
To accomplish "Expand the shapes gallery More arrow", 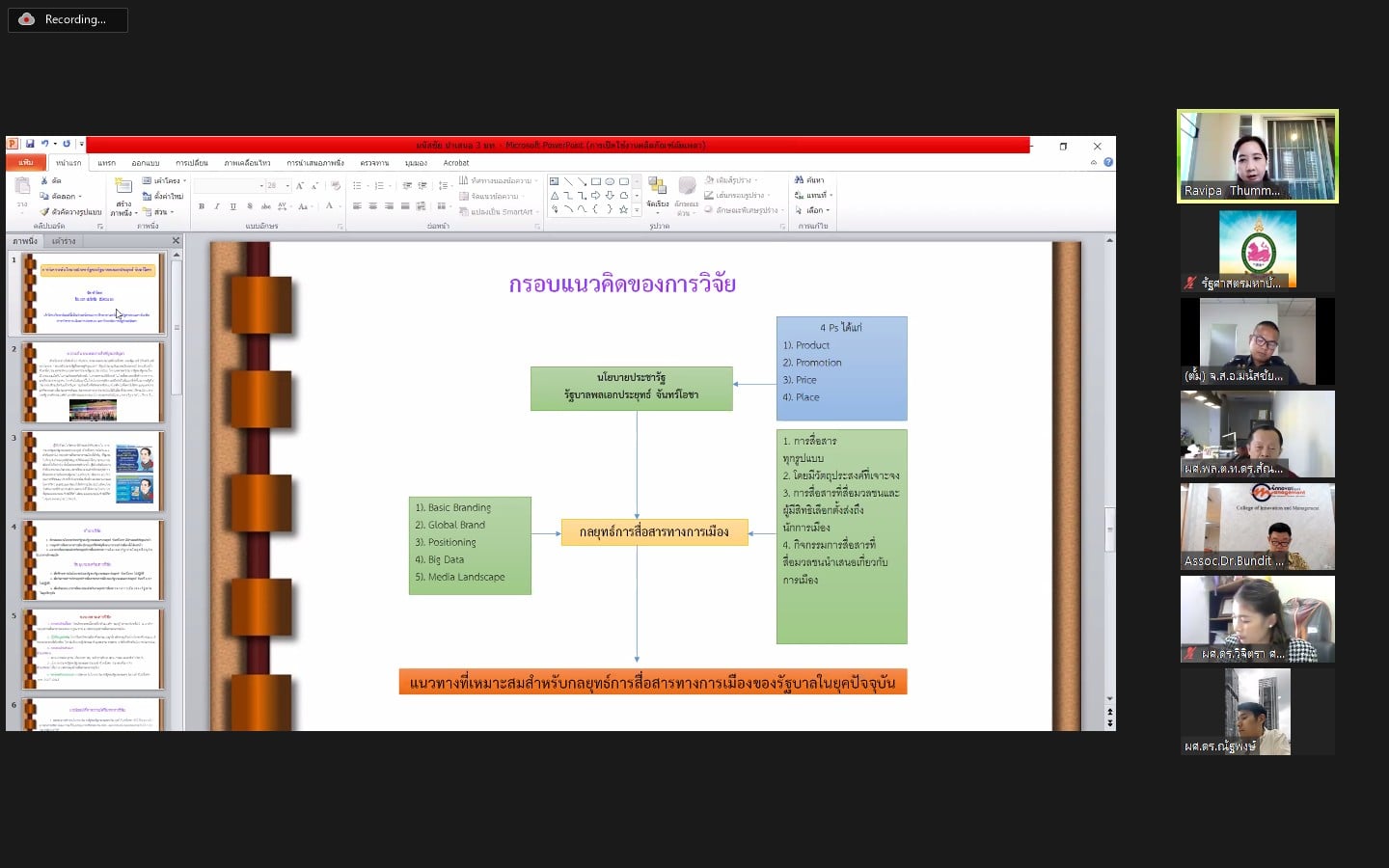I will [637, 209].
